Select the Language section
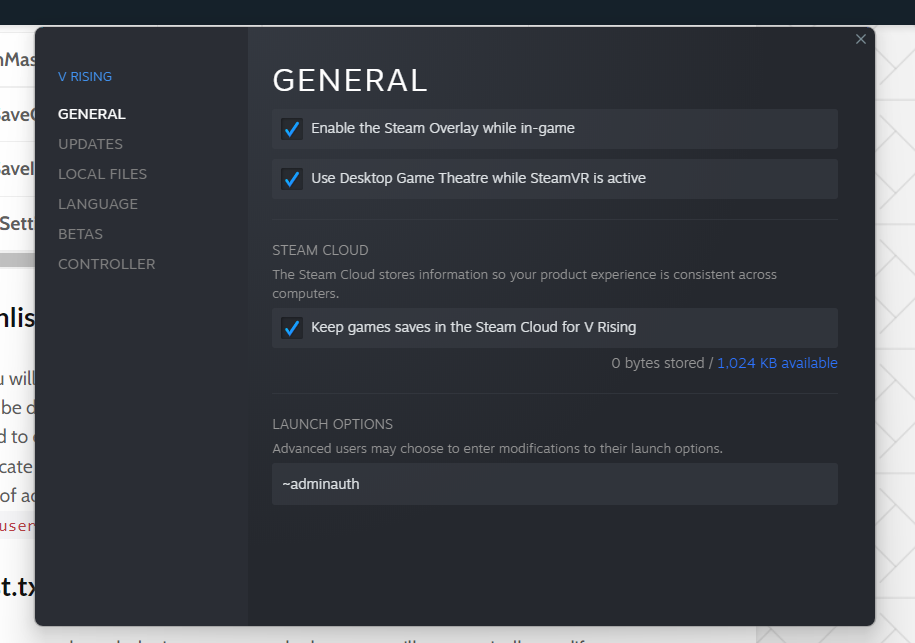 tap(98, 204)
